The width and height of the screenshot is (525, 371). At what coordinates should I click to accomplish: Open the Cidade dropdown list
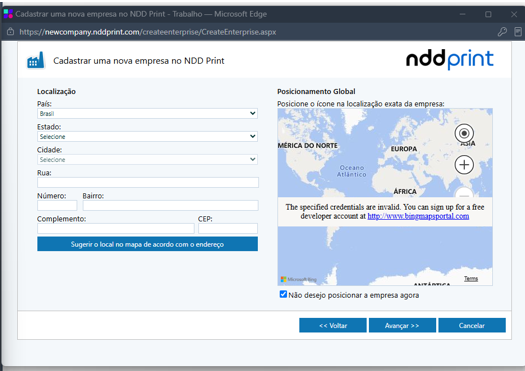[147, 159]
